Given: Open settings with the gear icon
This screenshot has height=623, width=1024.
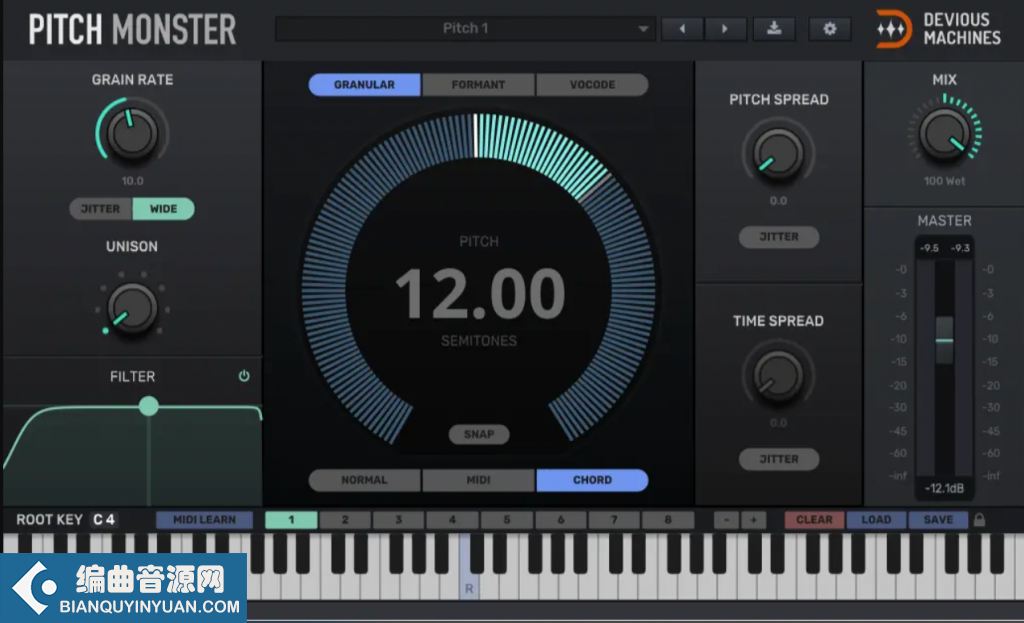Looking at the screenshot, I should pyautogui.click(x=829, y=29).
